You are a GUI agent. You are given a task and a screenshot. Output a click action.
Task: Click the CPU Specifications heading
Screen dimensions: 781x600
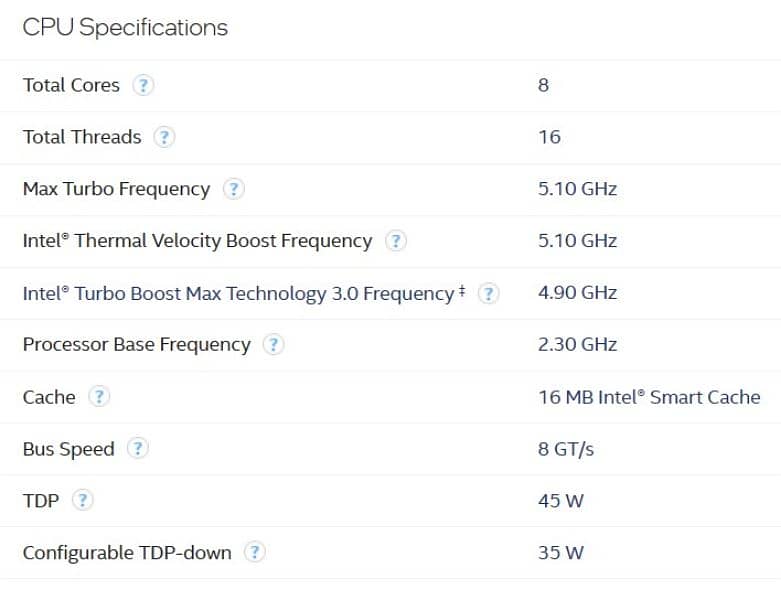(125, 27)
